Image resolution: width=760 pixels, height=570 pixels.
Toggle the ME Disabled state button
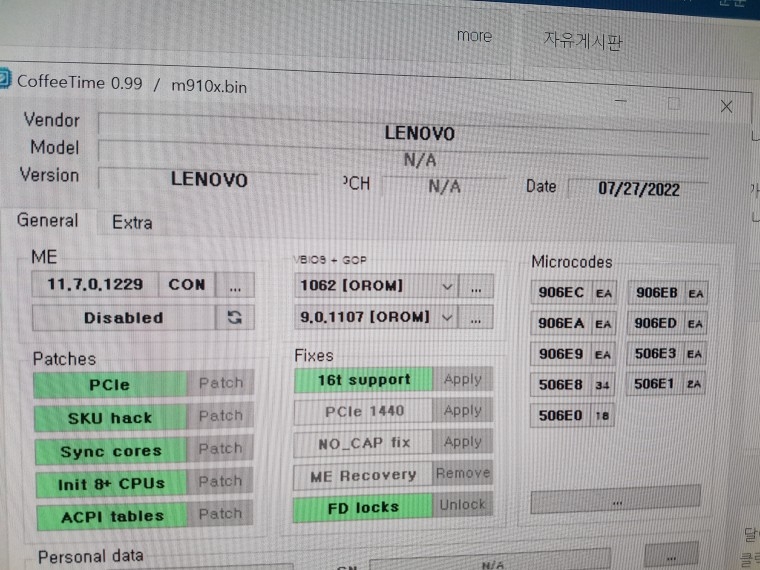tap(124, 317)
